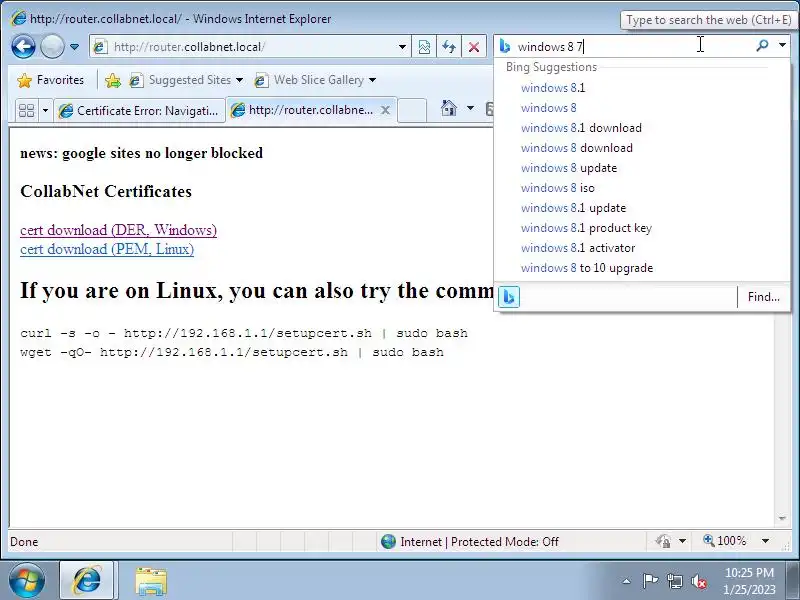Select suggestion windows 8.1

tap(553, 88)
